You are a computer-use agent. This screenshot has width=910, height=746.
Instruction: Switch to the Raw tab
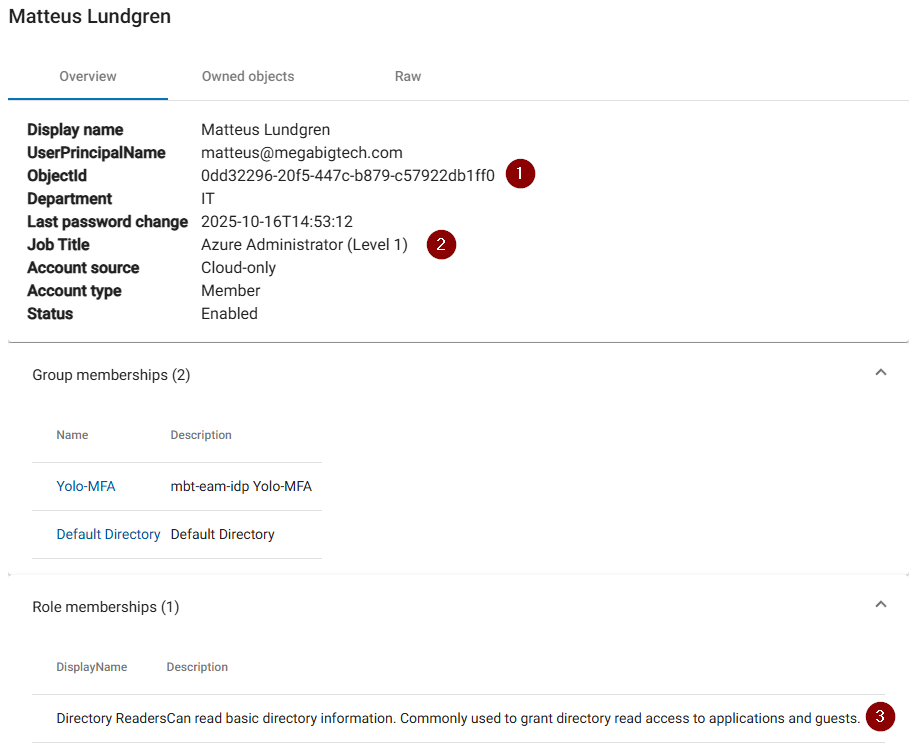pos(408,76)
